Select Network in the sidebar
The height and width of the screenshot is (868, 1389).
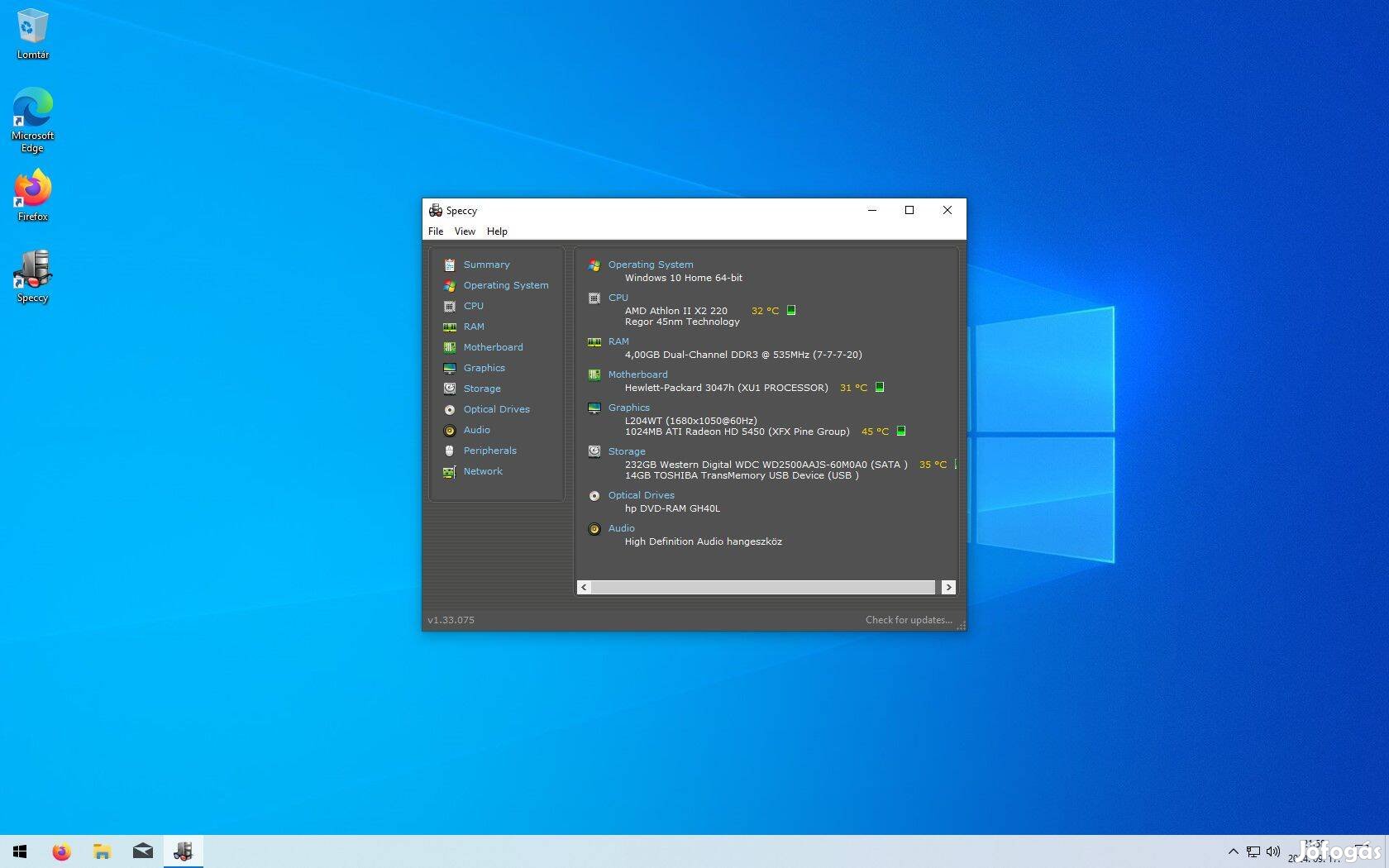(483, 471)
